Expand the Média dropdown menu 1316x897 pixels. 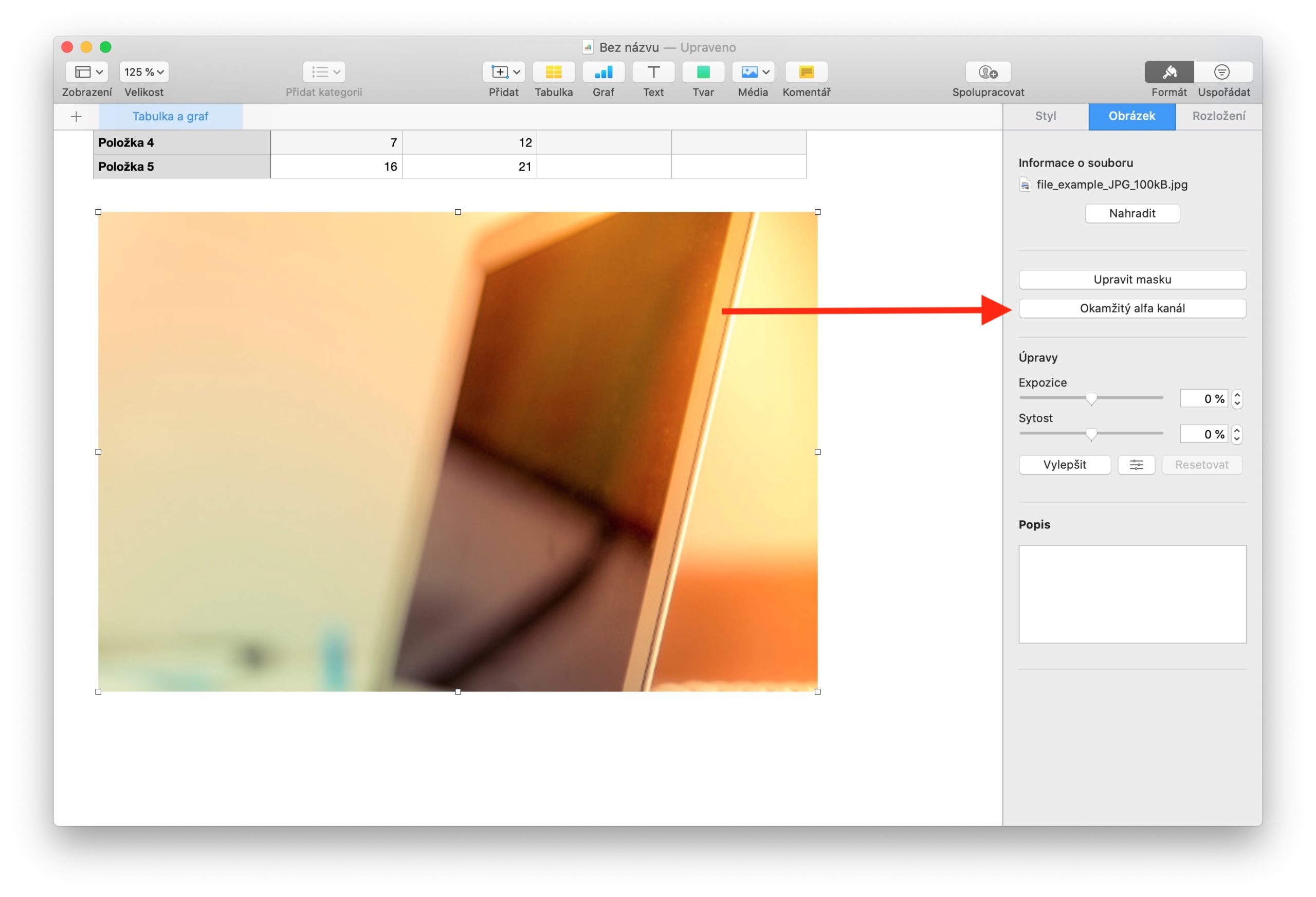753,72
